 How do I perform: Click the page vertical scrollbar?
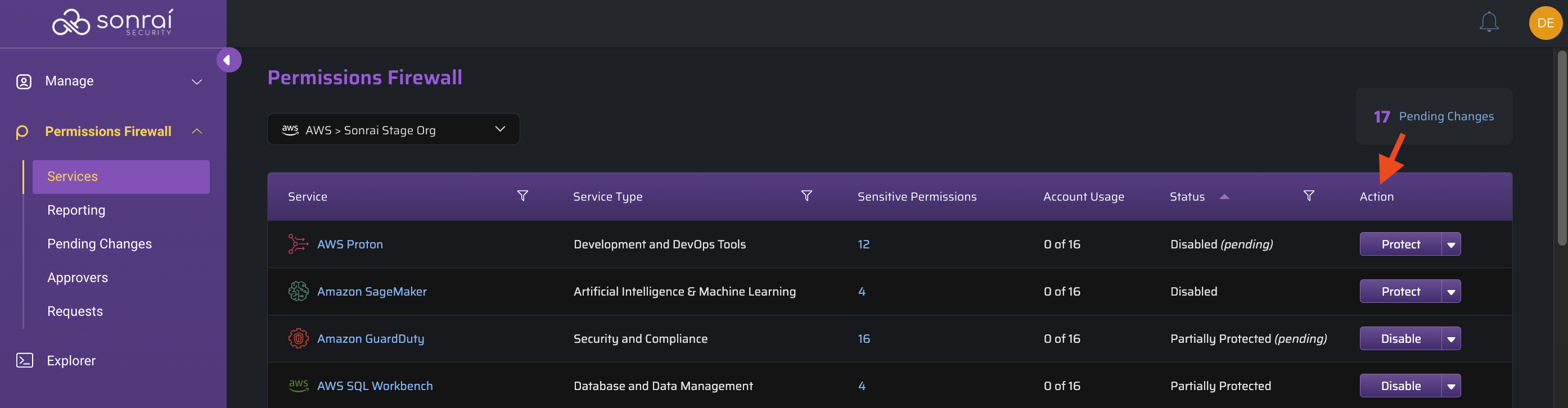tap(1562, 148)
